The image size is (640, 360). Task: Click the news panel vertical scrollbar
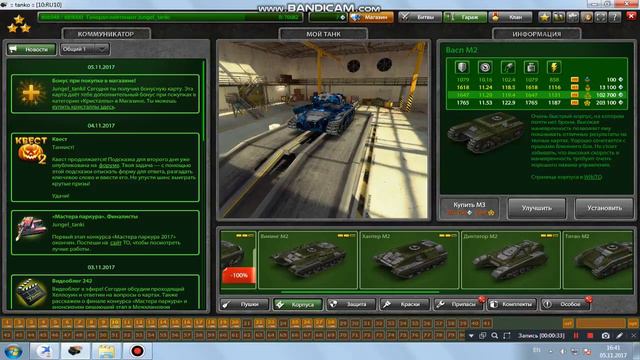click(x=203, y=101)
